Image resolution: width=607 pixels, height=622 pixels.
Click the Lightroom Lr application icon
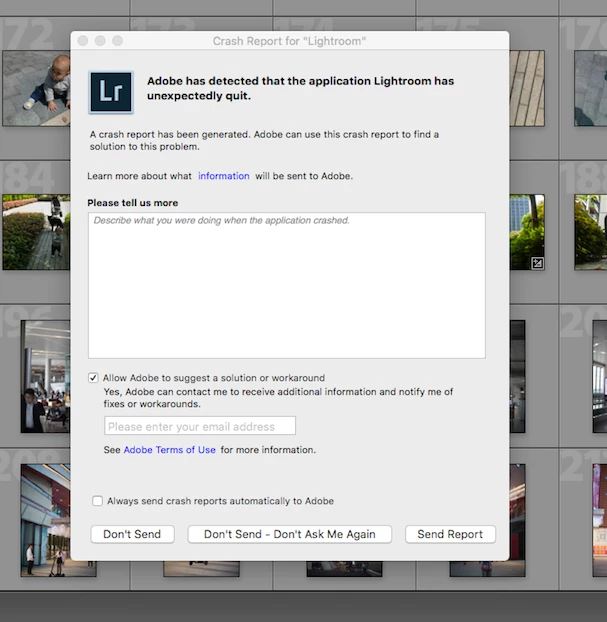pyautogui.click(x=111, y=92)
